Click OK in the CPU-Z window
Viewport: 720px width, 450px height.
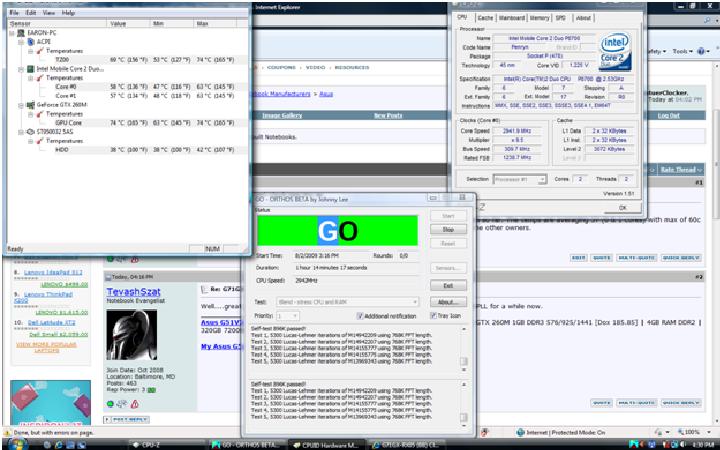(623, 208)
